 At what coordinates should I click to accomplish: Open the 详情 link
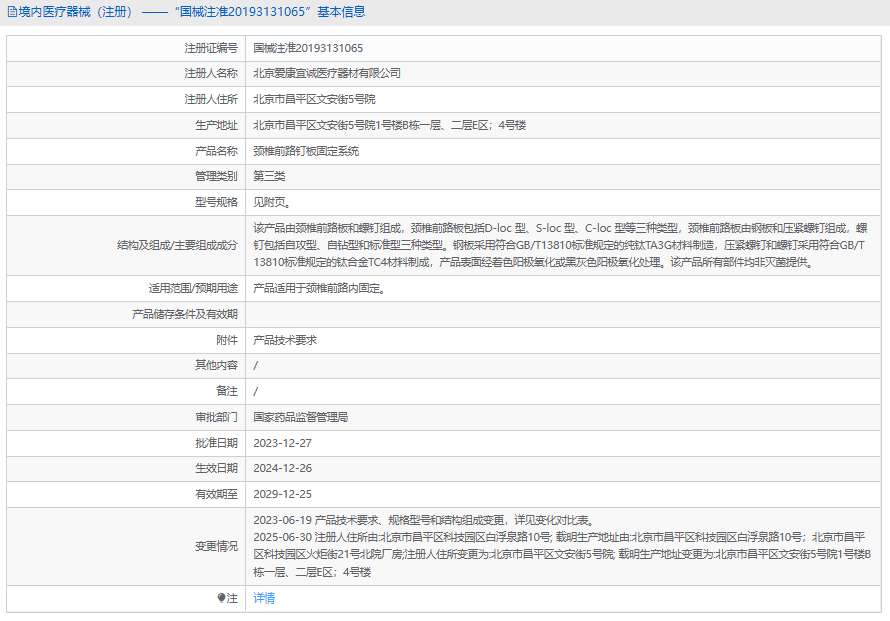point(264,598)
